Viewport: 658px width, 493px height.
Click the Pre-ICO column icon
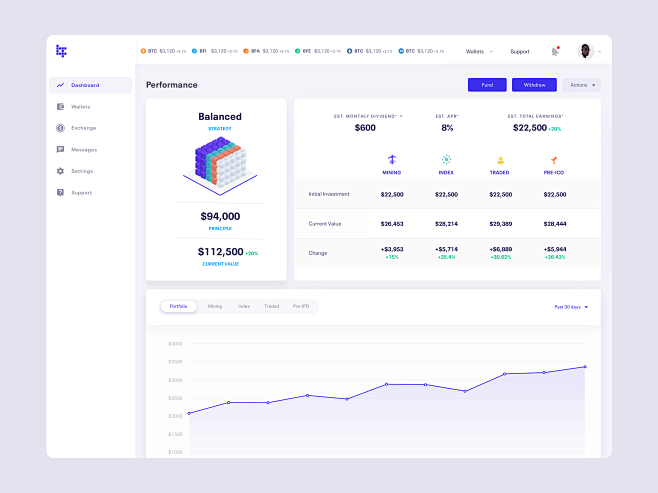551,159
